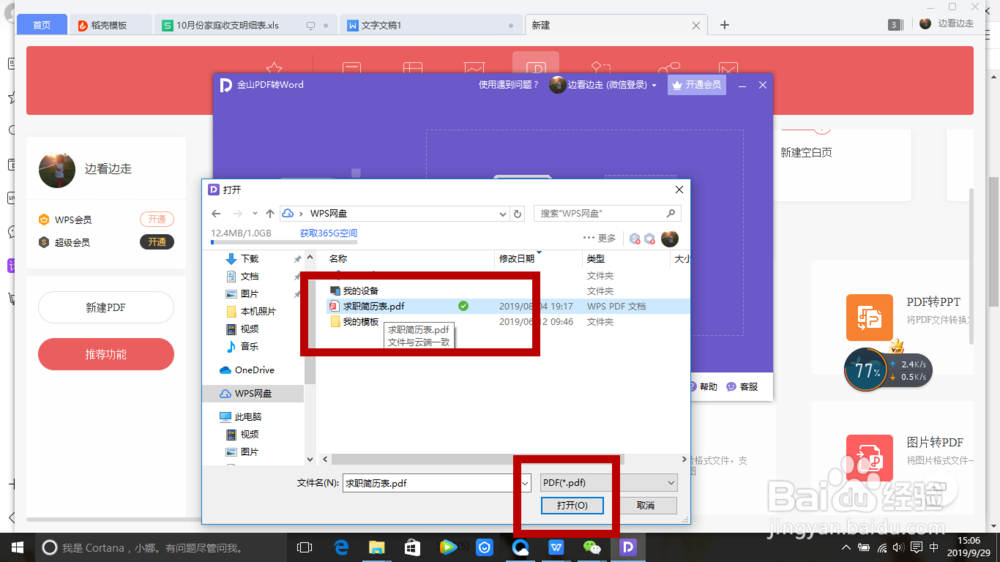Click 客服 in PDF转Word window
This screenshot has width=1000, height=562.
tap(742, 387)
